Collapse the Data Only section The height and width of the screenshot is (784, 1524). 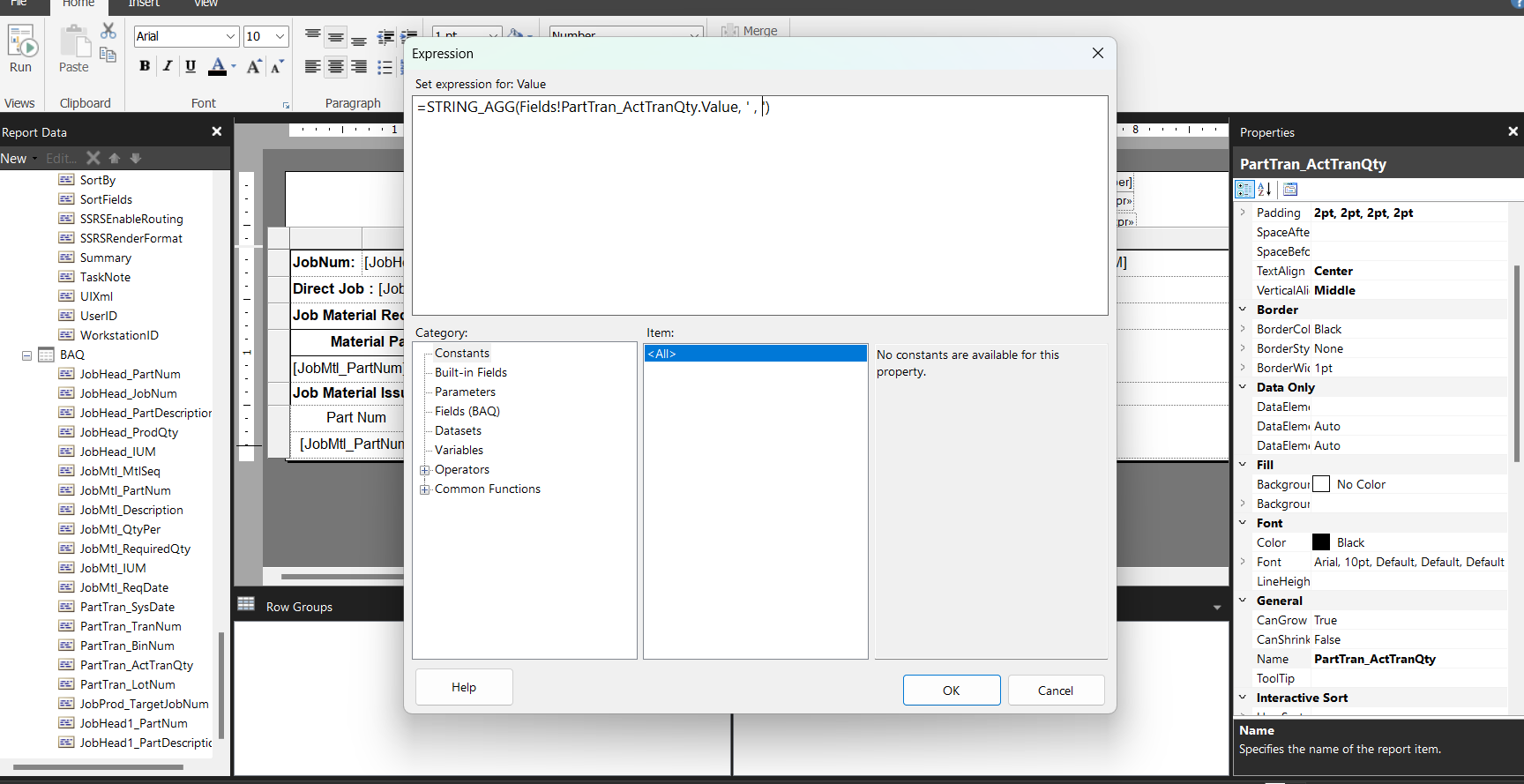click(x=1243, y=387)
